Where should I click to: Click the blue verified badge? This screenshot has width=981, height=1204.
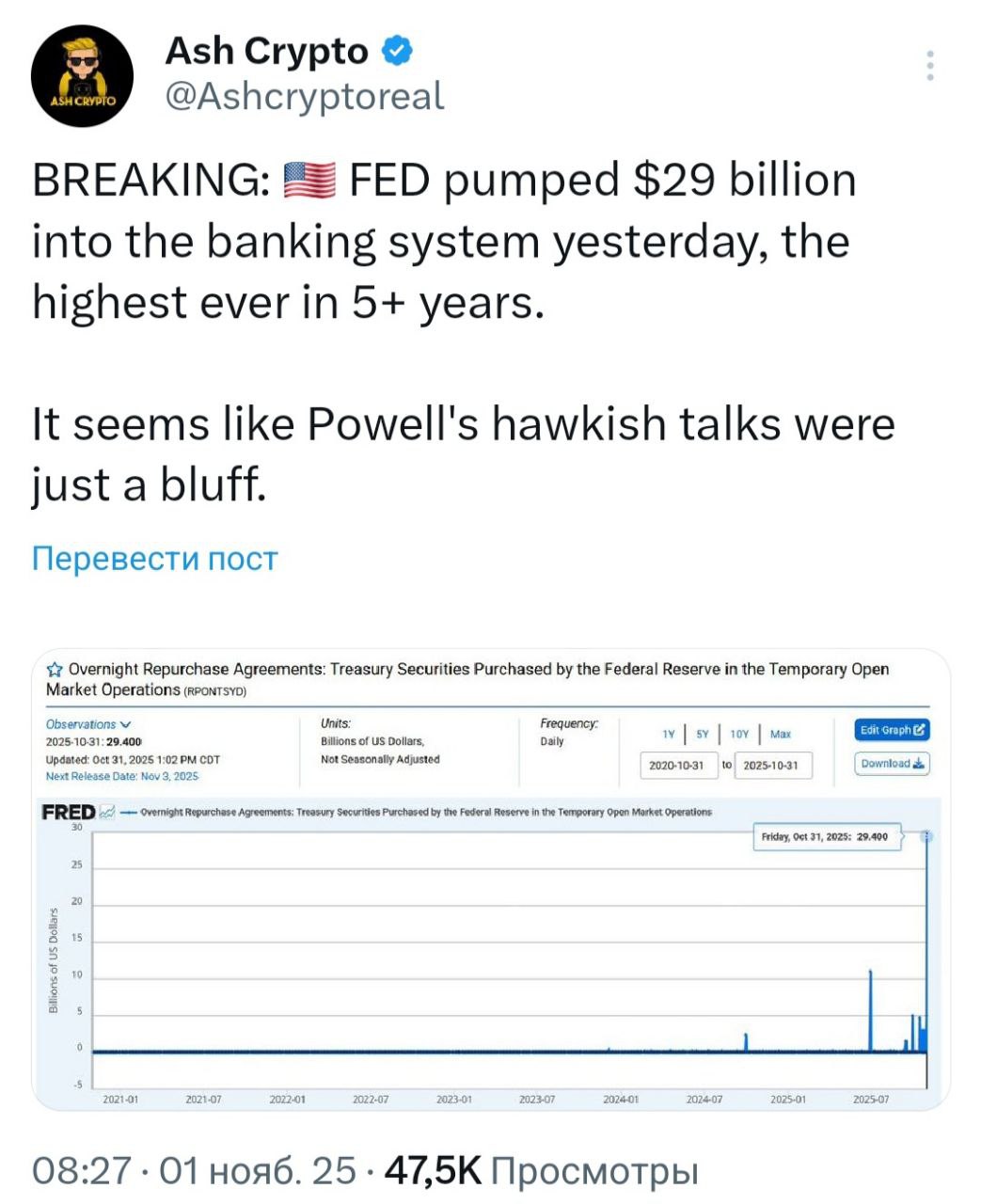tap(397, 51)
